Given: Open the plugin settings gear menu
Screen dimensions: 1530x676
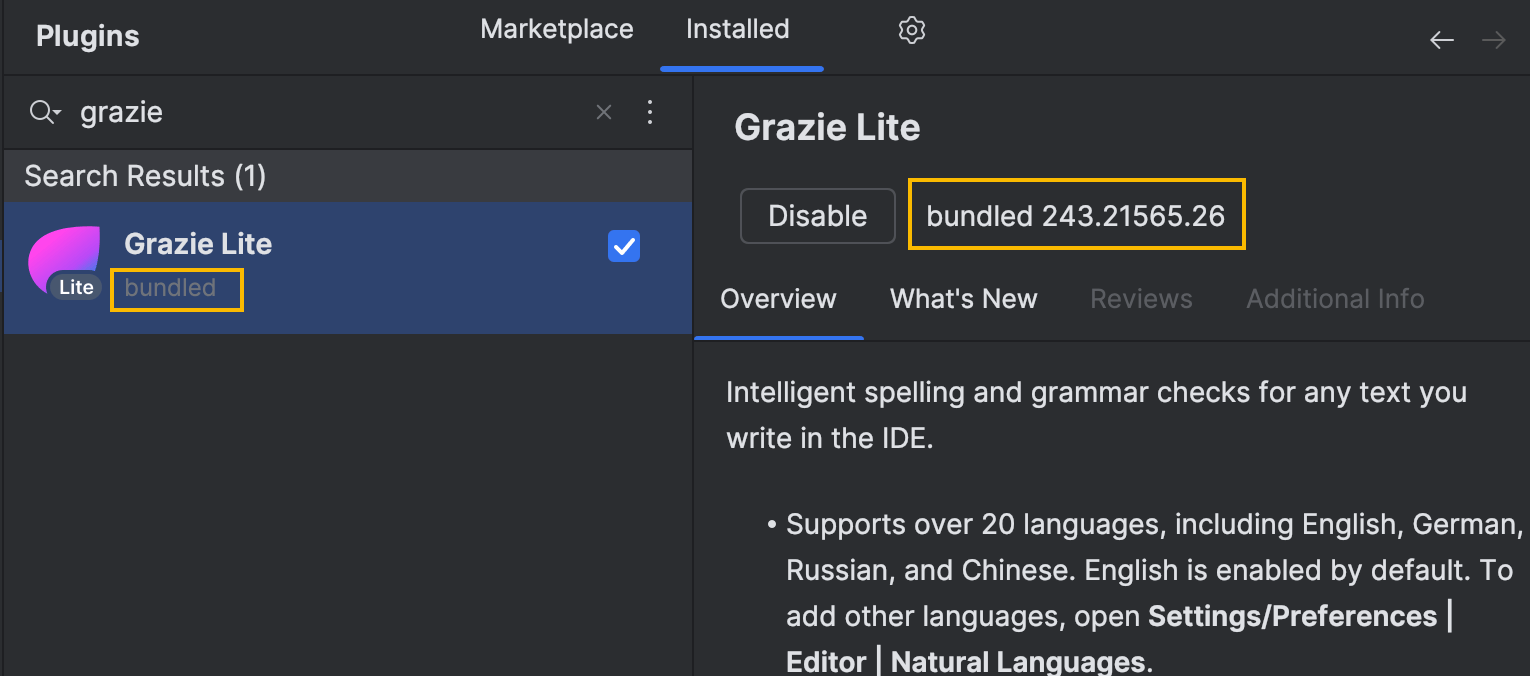Looking at the screenshot, I should click(x=911, y=31).
